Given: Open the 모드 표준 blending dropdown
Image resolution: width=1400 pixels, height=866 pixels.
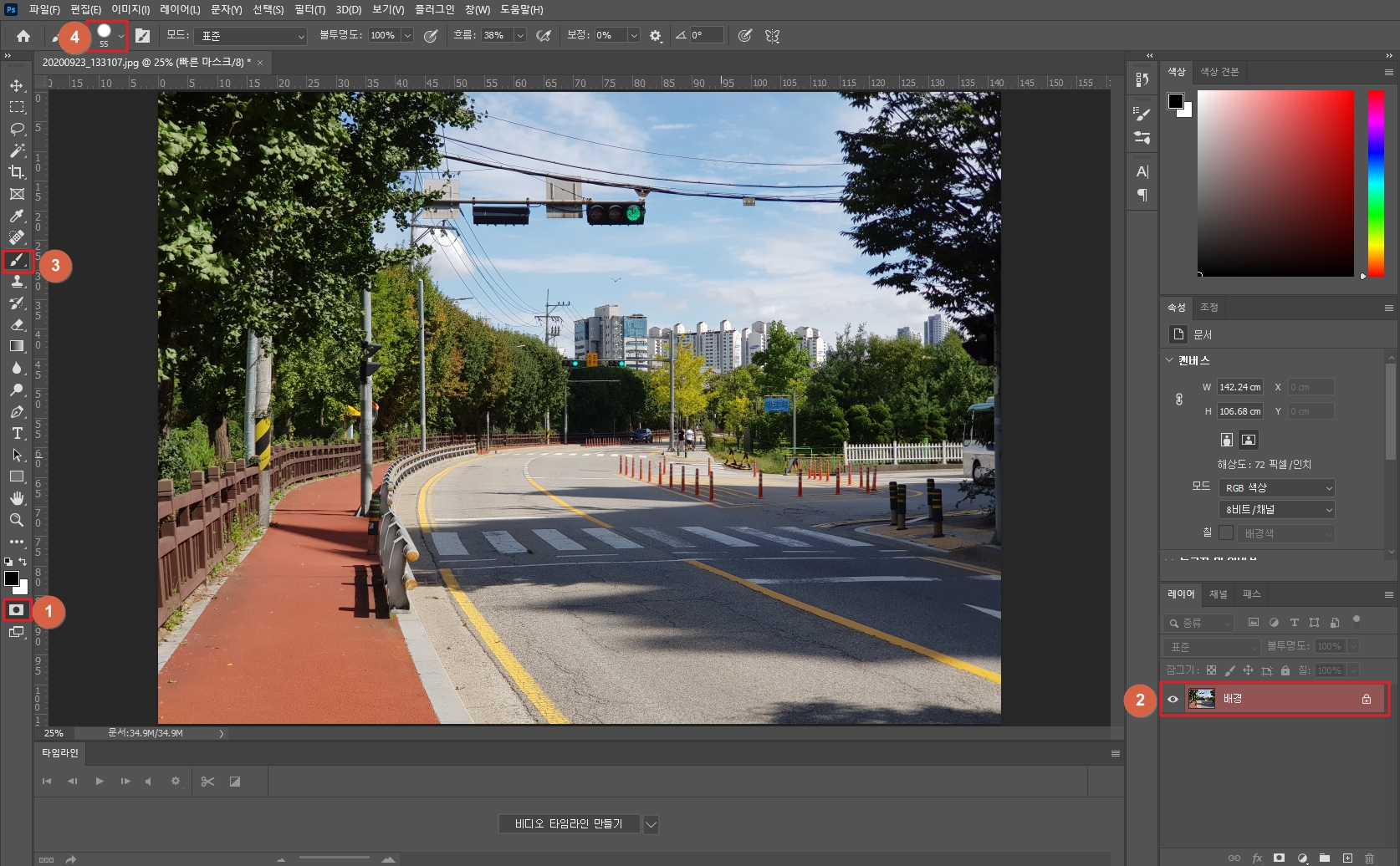Looking at the screenshot, I should 251,36.
